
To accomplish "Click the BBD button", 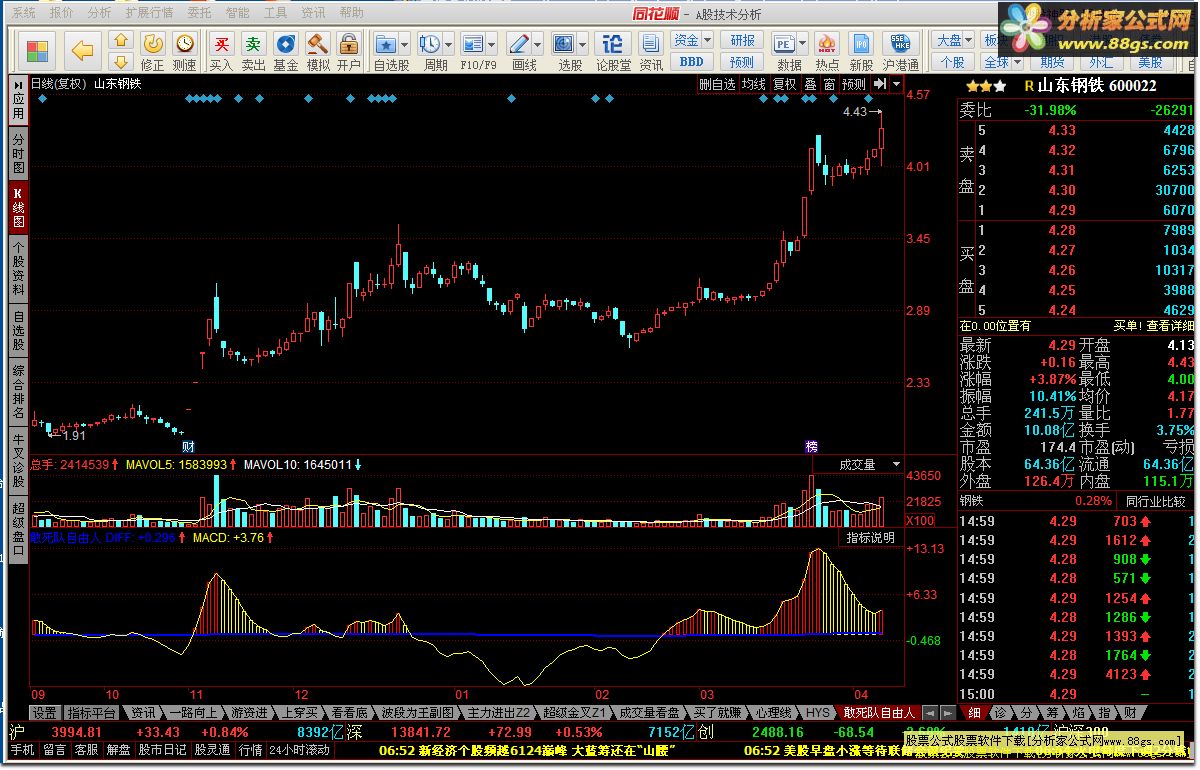I will 692,62.
